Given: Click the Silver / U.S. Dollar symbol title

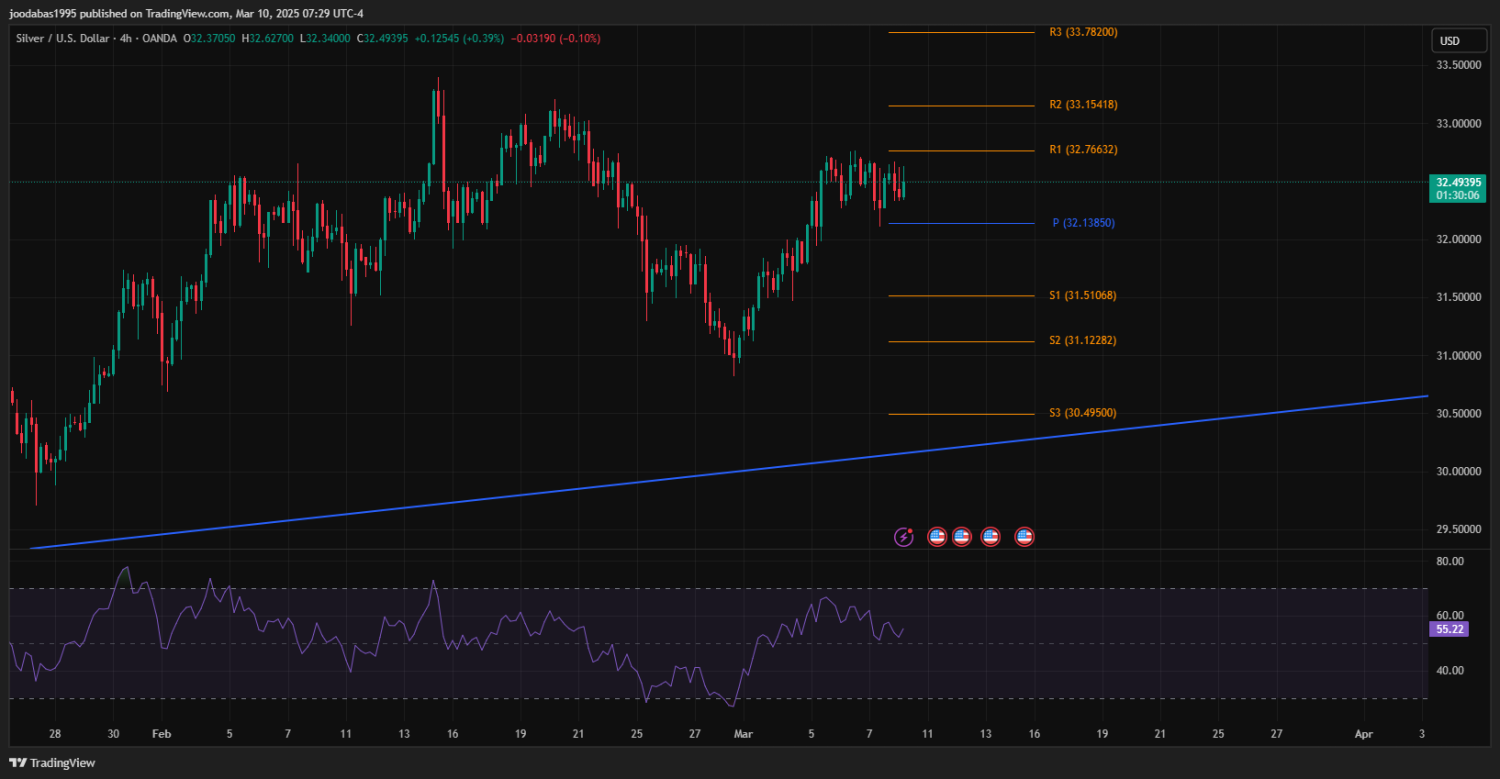Looking at the screenshot, I should [62, 38].
